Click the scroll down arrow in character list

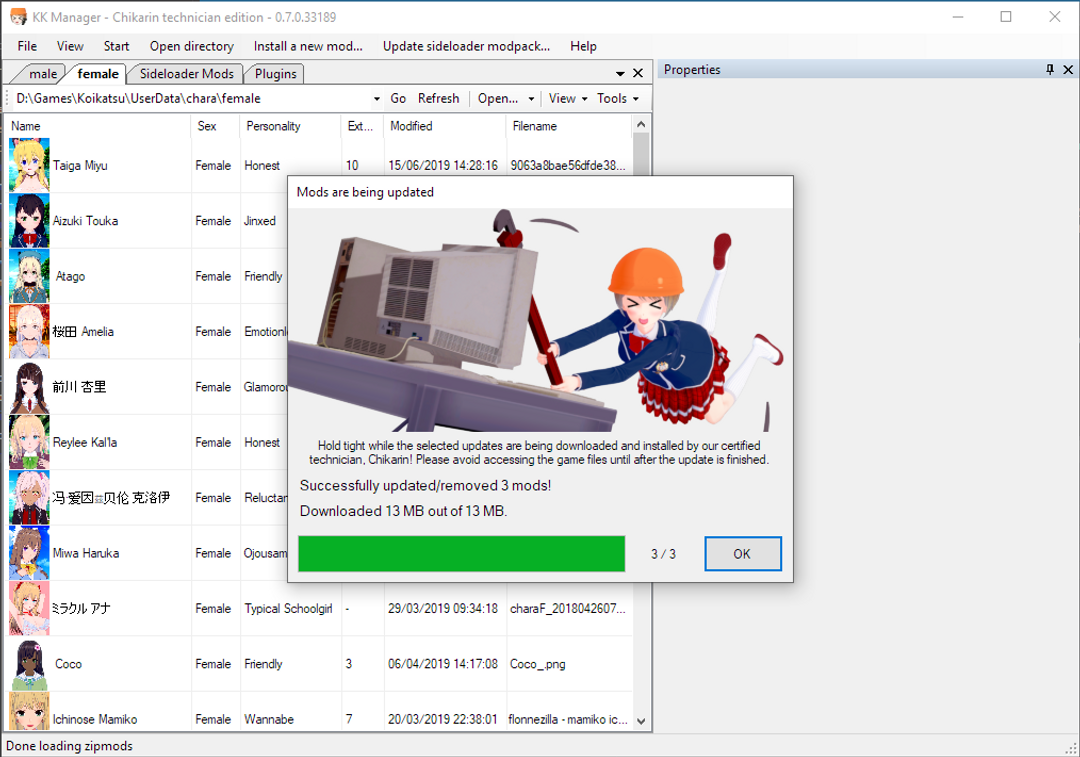(x=641, y=720)
